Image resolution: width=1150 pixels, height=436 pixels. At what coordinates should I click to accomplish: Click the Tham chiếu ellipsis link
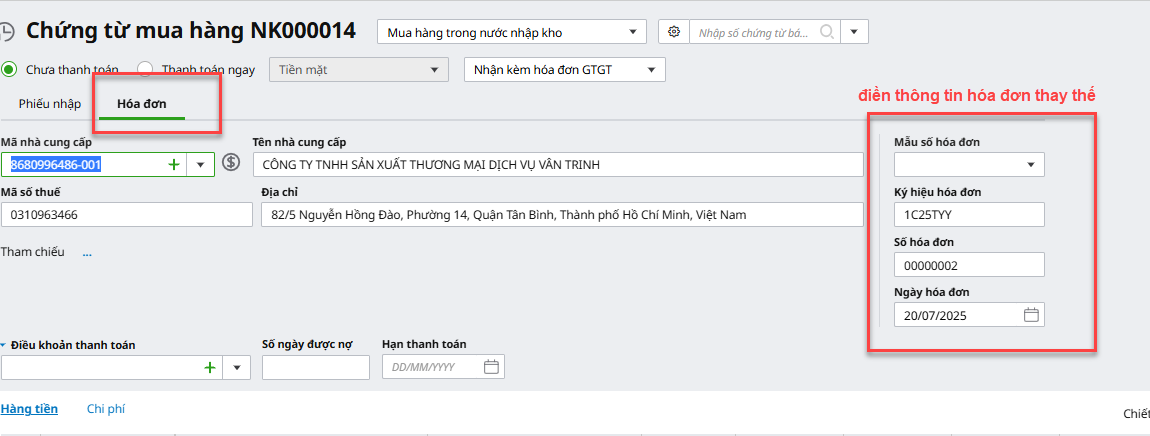[x=87, y=252]
